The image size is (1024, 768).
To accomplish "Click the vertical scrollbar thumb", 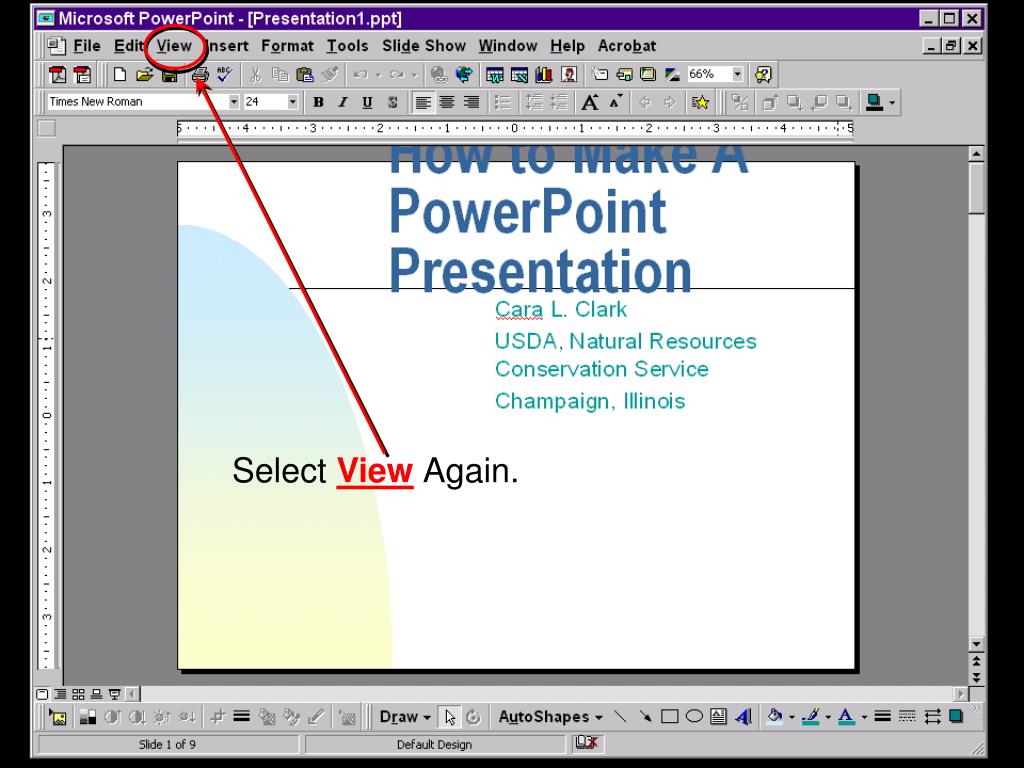I will tap(976, 188).
